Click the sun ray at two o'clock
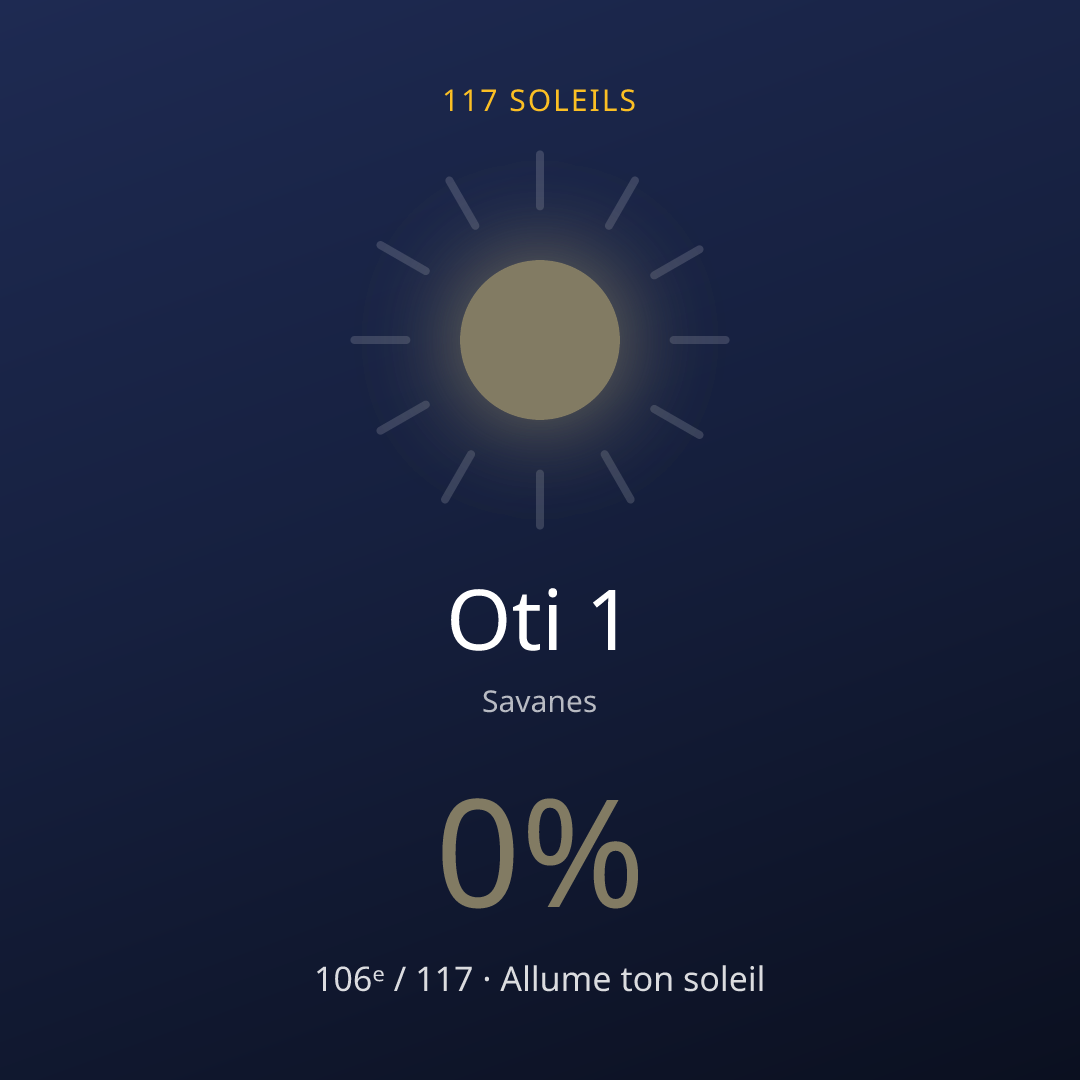The image size is (1080, 1080). 677,262
